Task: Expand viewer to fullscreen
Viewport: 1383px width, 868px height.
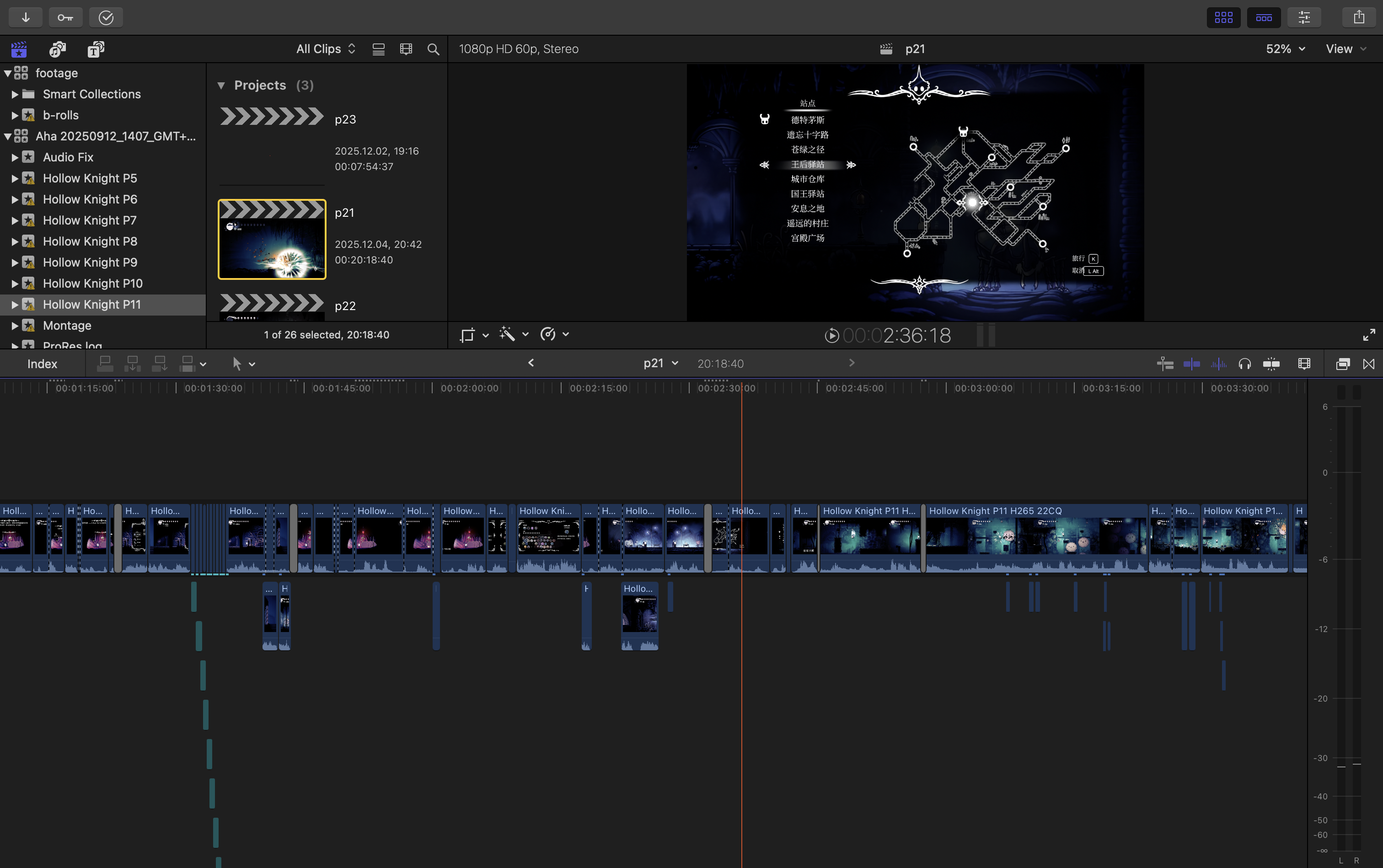Action: (x=1369, y=335)
